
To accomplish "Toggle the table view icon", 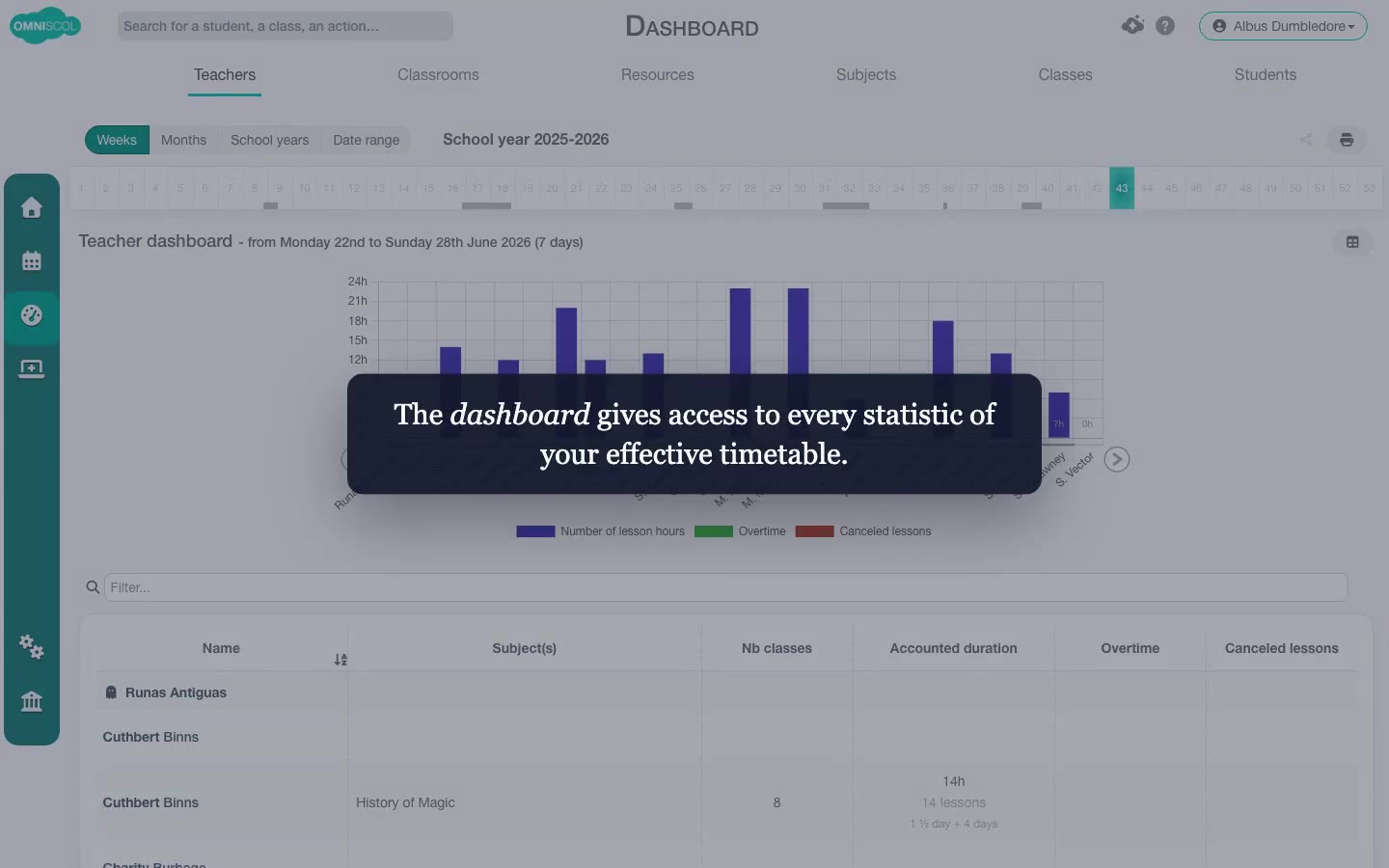I will tap(1352, 242).
